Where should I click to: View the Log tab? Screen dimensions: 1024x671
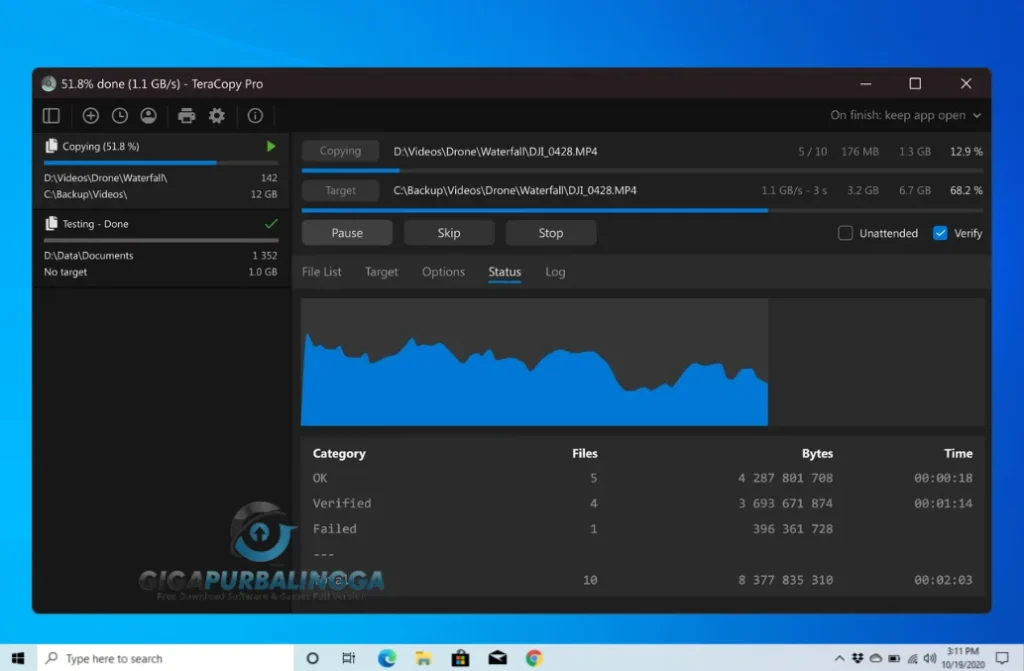(x=555, y=271)
